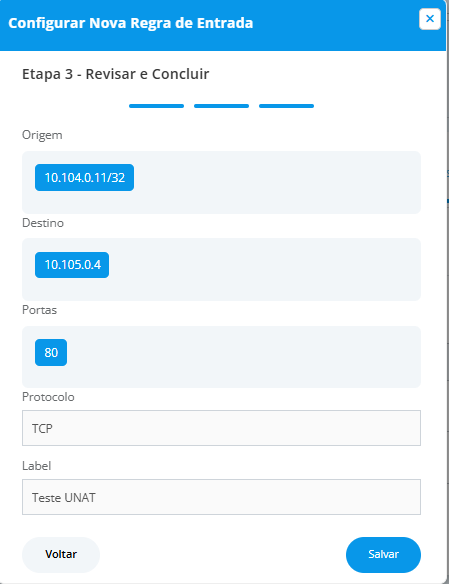Click empty area of the Origem box
This screenshot has width=449, height=584.
[276, 182]
